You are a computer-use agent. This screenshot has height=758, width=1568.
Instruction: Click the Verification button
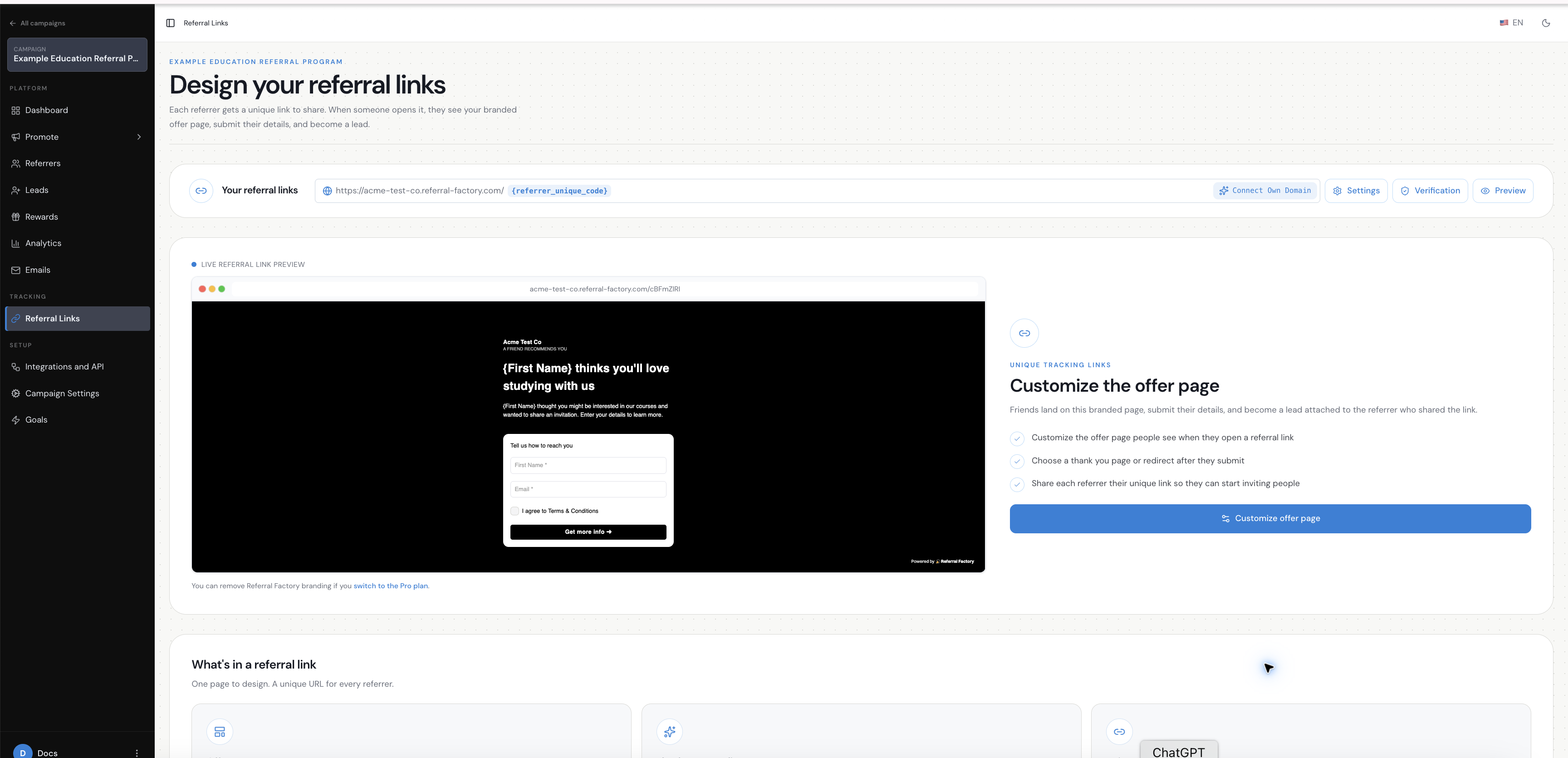pyautogui.click(x=1431, y=191)
